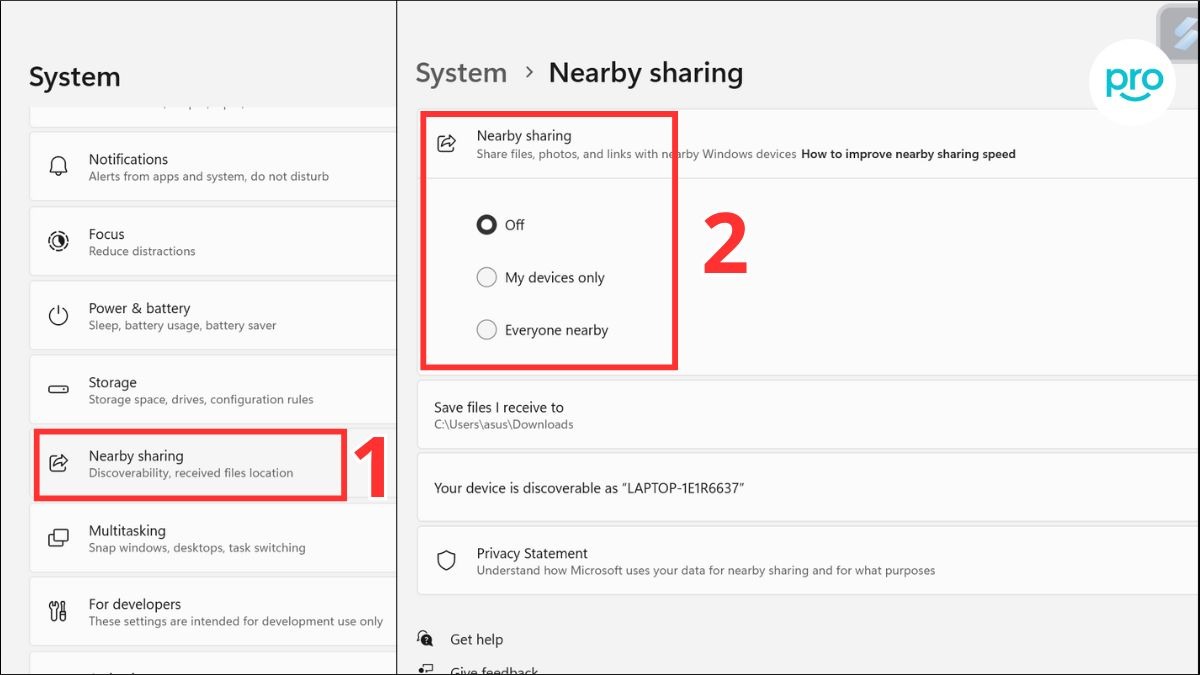Click the C:\Users\asus\Downloads path text
This screenshot has height=675, width=1200.
[x=504, y=424]
